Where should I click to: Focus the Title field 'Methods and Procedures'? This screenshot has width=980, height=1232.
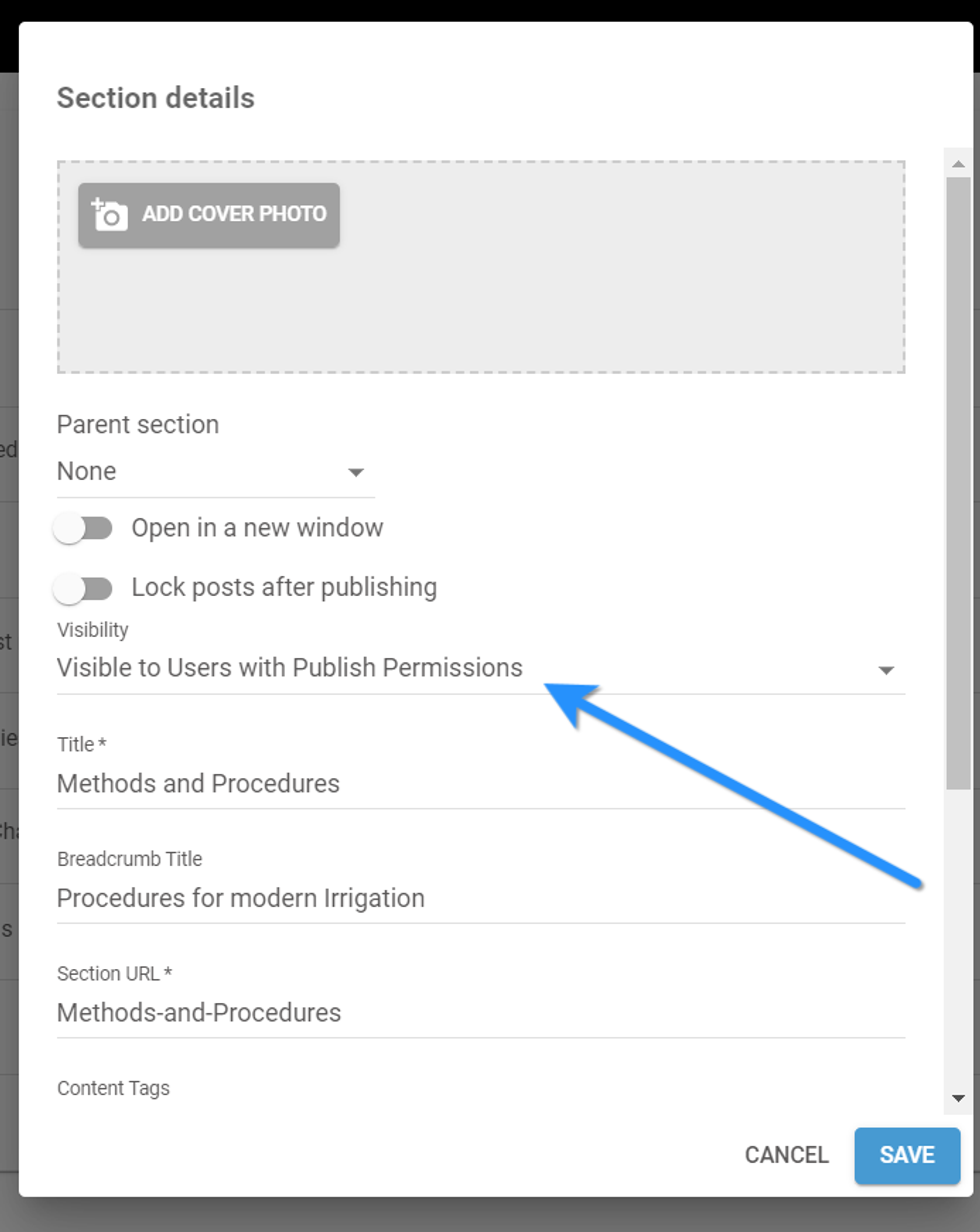coord(480,784)
